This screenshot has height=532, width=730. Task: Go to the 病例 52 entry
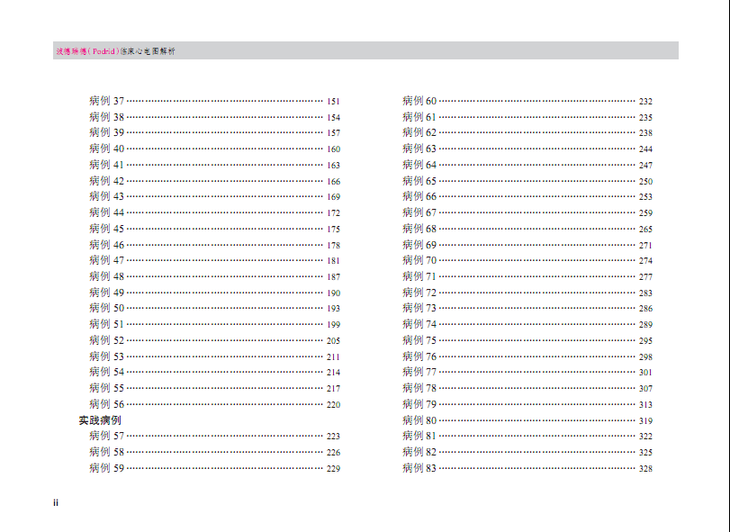[x=107, y=341]
